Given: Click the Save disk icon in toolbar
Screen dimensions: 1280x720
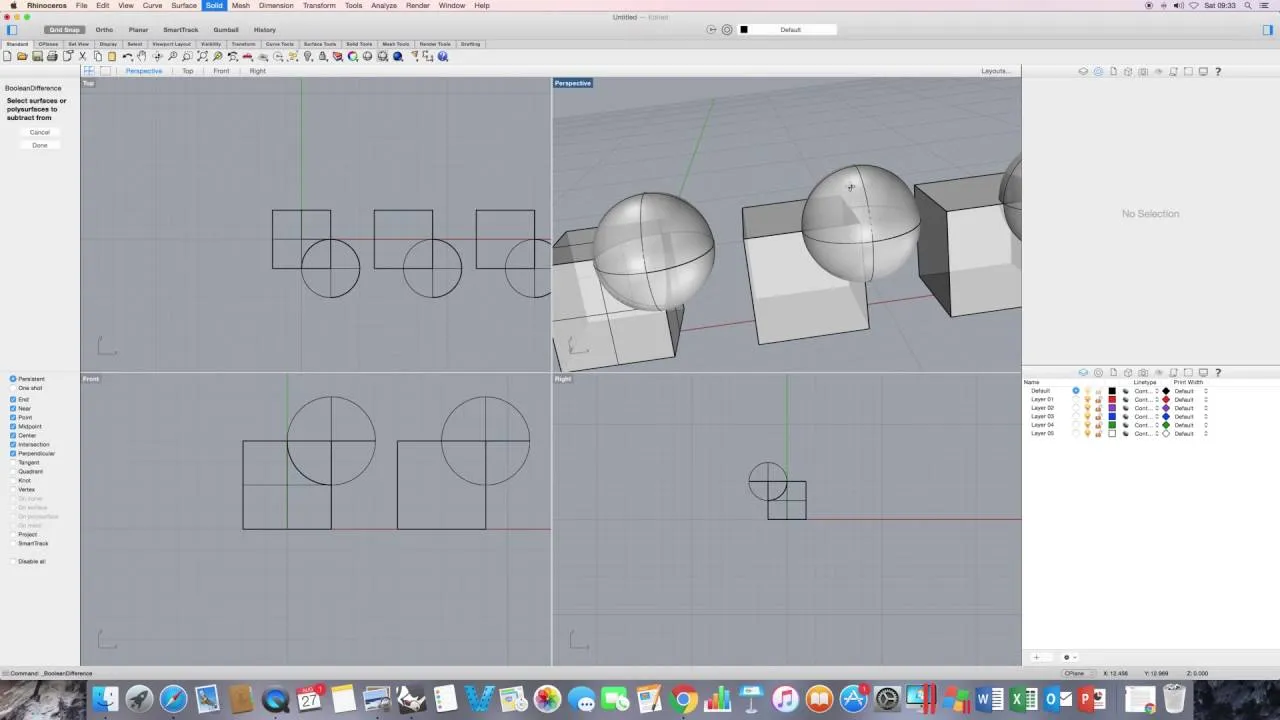Looking at the screenshot, I should 37,56.
